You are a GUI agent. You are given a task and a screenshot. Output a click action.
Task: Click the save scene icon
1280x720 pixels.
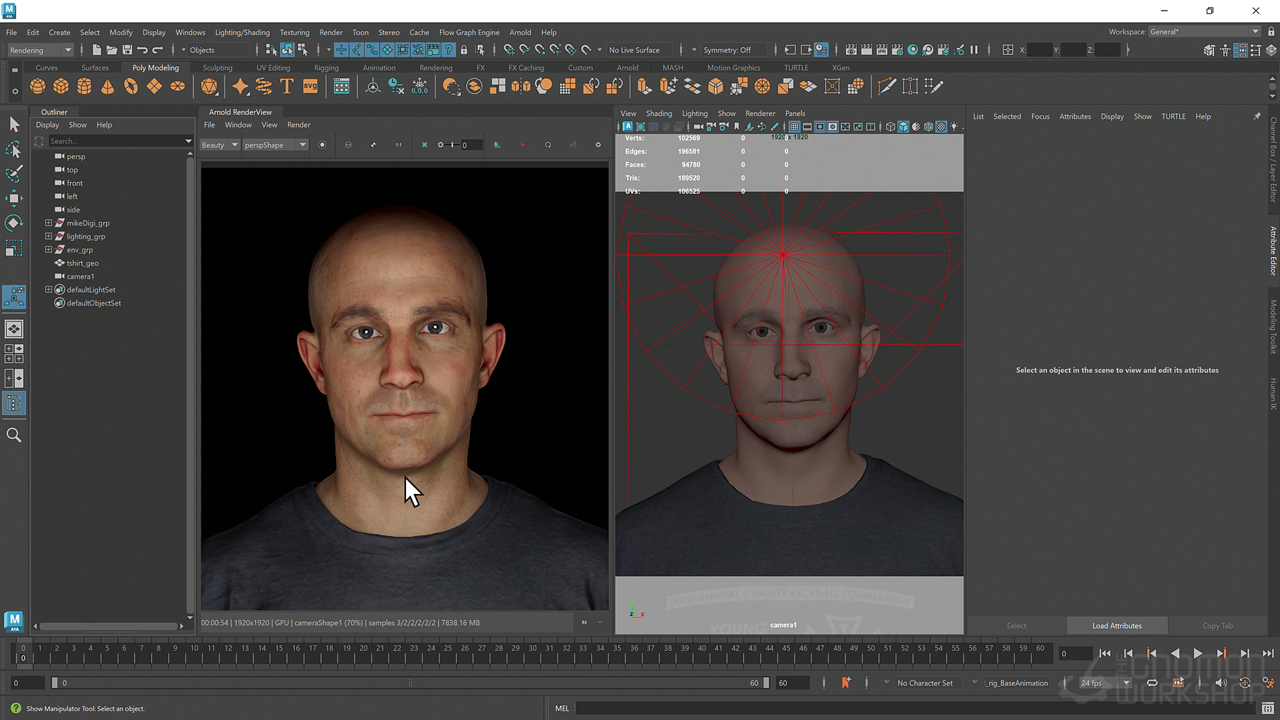126,50
